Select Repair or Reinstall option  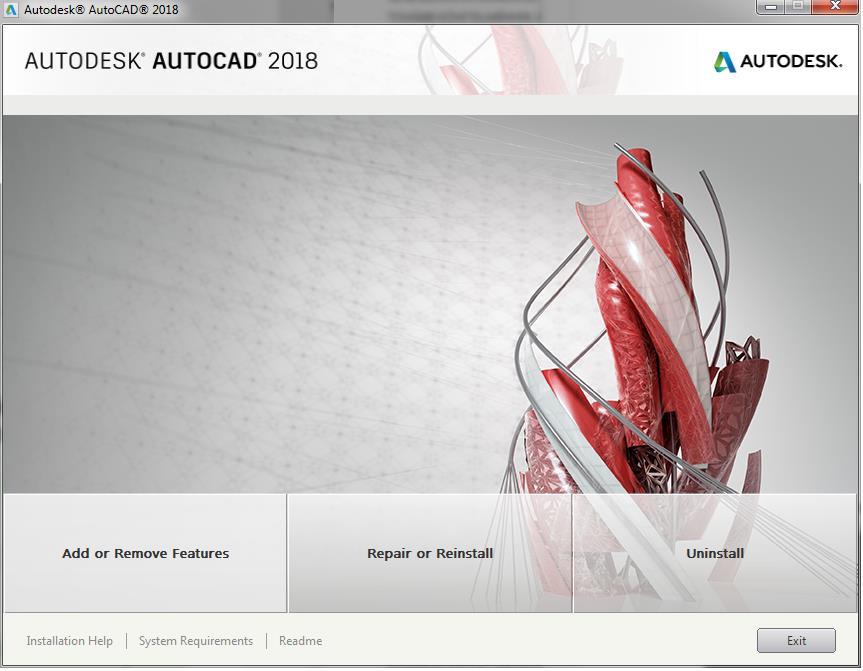coord(430,553)
